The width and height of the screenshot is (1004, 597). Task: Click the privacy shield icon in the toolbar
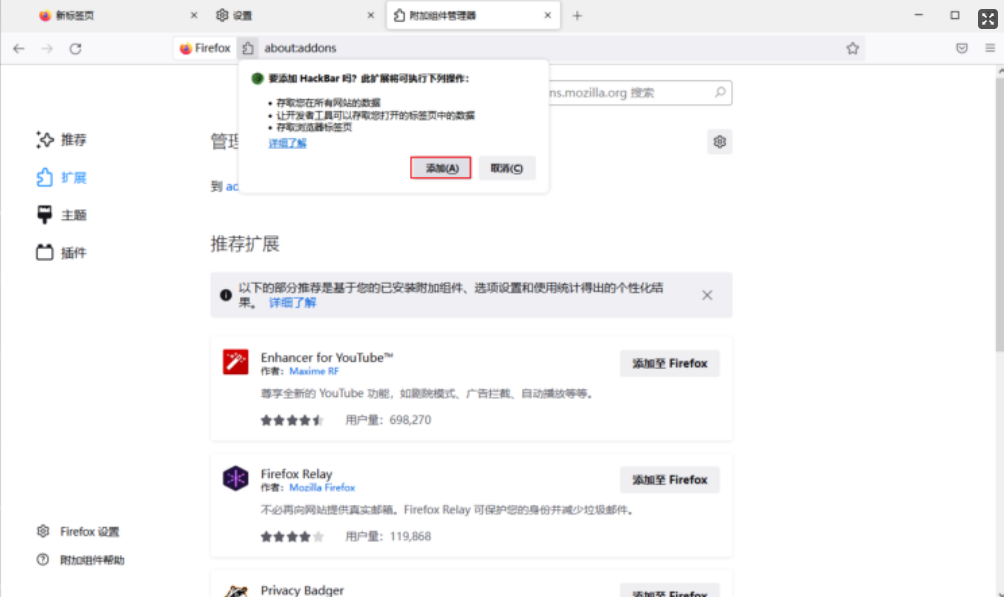pos(962,47)
